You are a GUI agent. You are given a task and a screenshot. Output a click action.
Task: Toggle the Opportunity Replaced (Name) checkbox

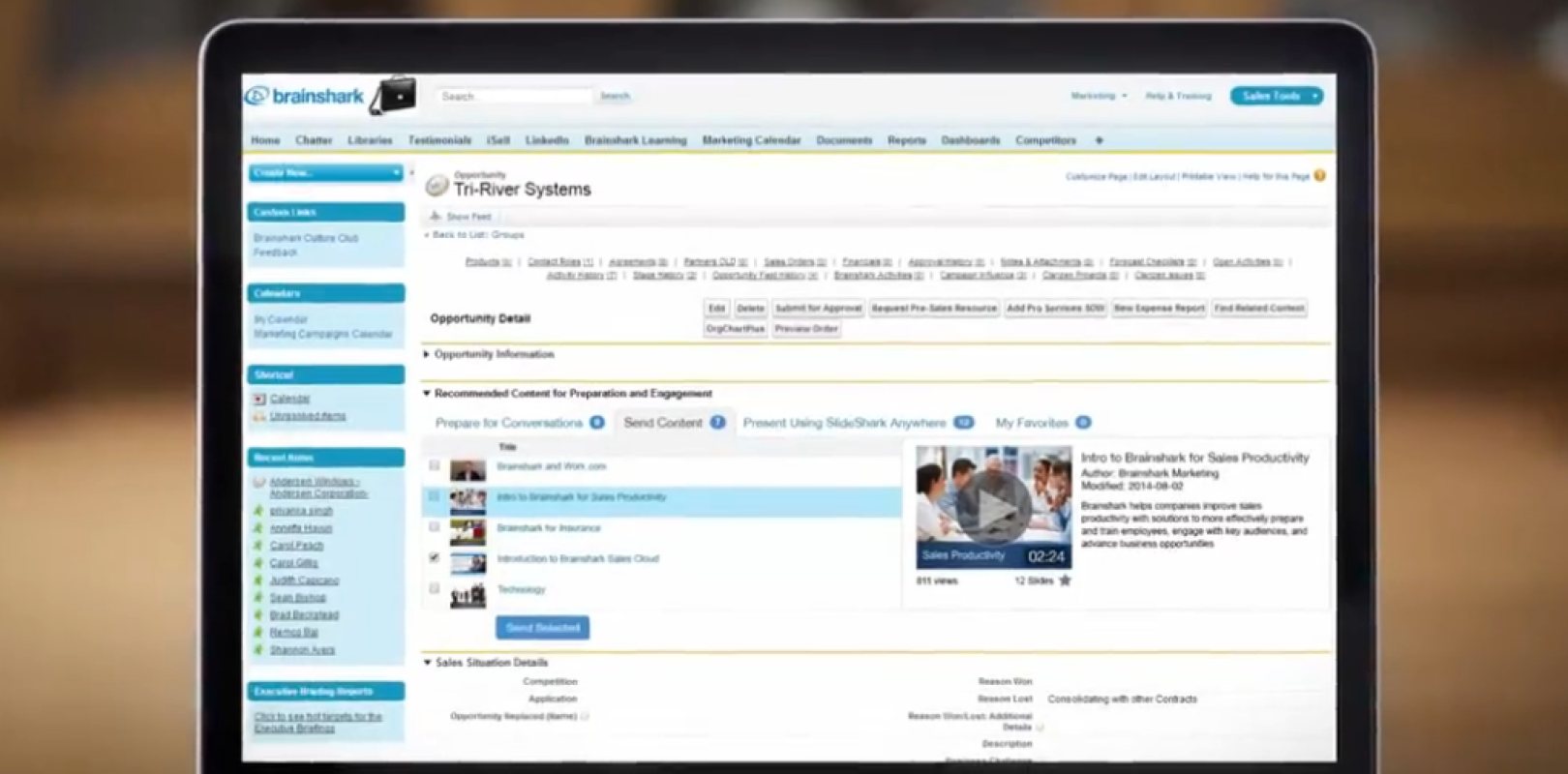(585, 716)
